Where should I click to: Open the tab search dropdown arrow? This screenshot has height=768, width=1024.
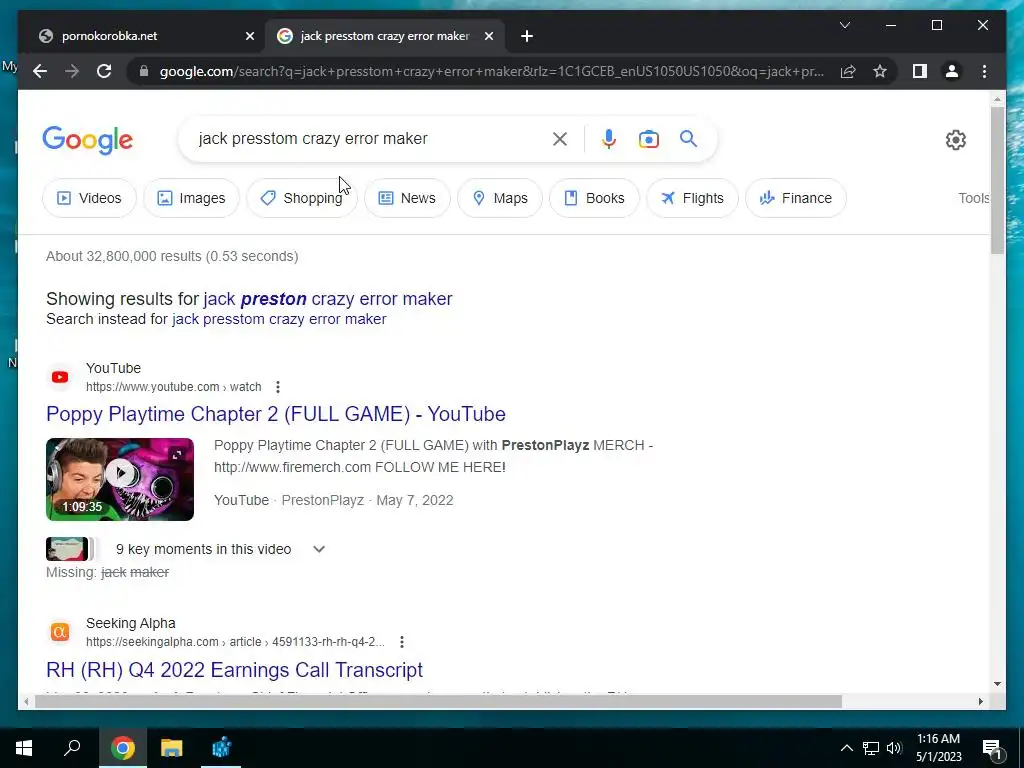(x=844, y=25)
